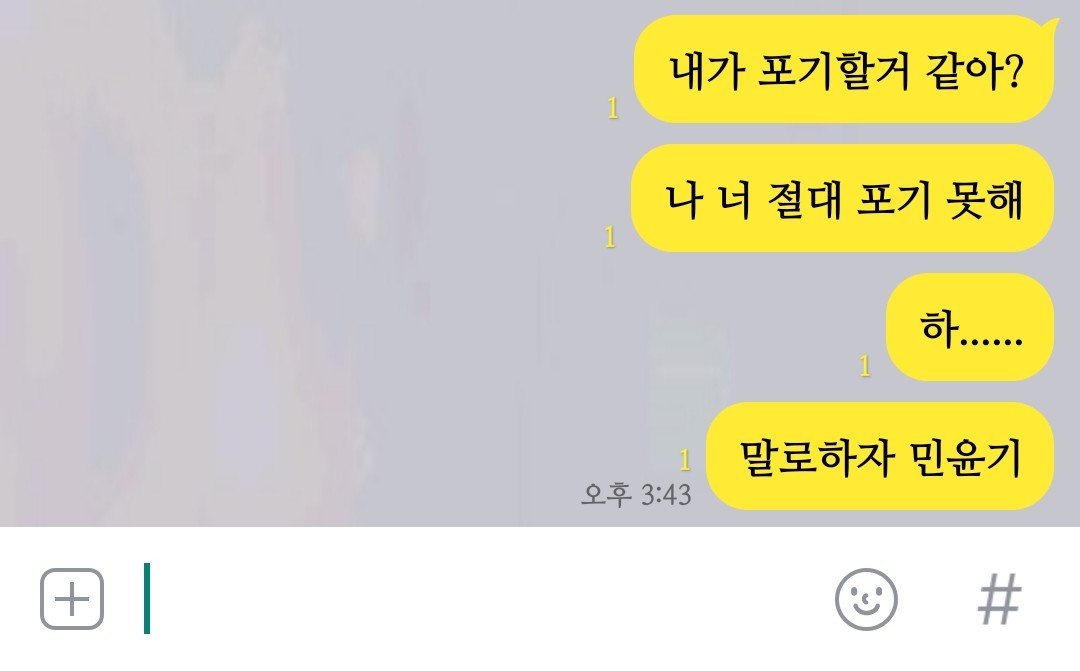Open the emoticon smiley picker
The height and width of the screenshot is (671, 1080).
coord(866,599)
